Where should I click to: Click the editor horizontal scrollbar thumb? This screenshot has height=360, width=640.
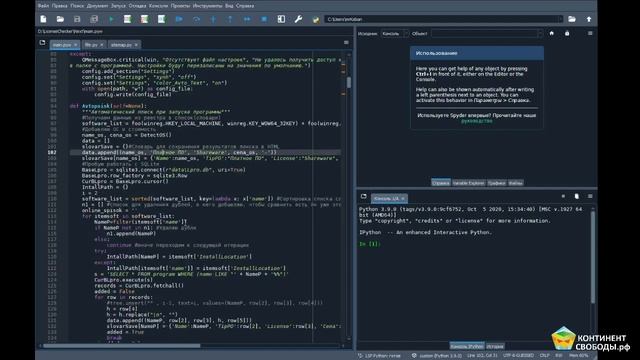pyautogui.click(x=122, y=346)
